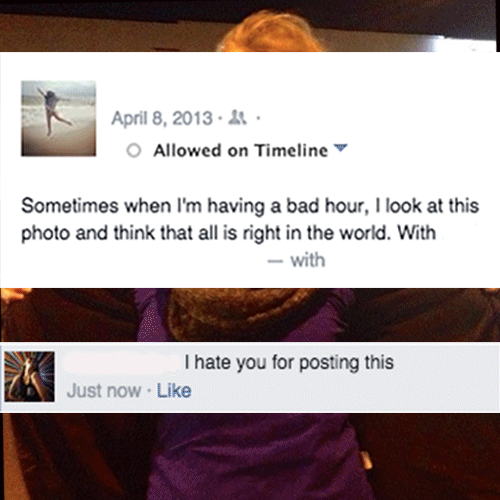500x500 pixels.
Task: Open the poster's beach profile picture
Action: [59, 118]
